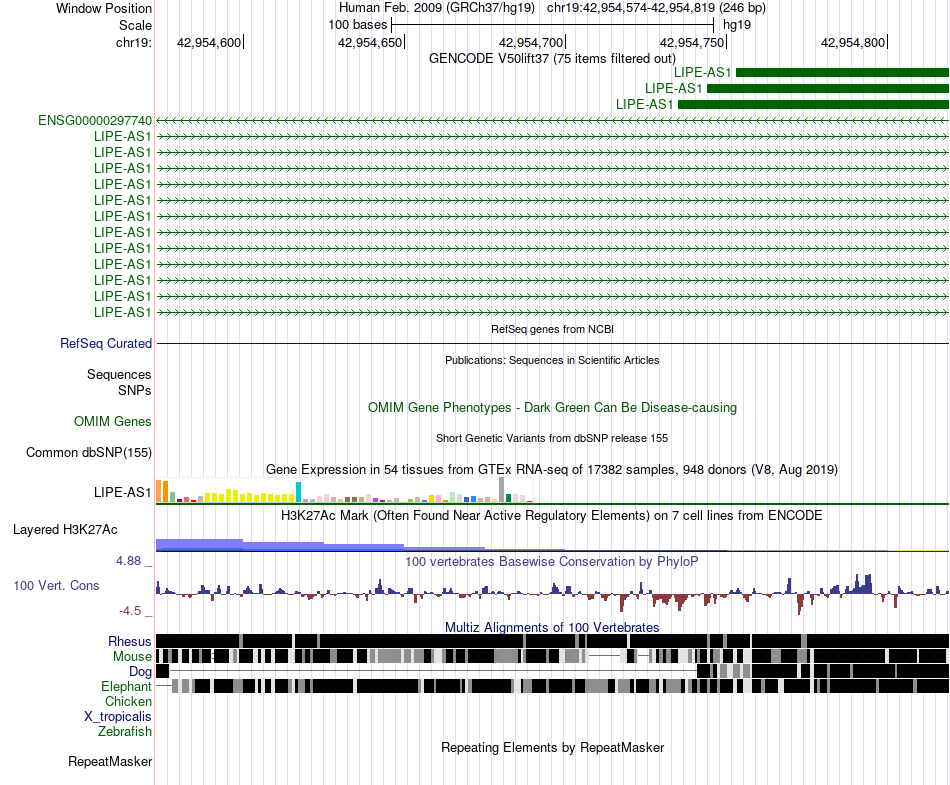Click the Rhesus species label
Screen dimensions: 950x785
coord(130,641)
